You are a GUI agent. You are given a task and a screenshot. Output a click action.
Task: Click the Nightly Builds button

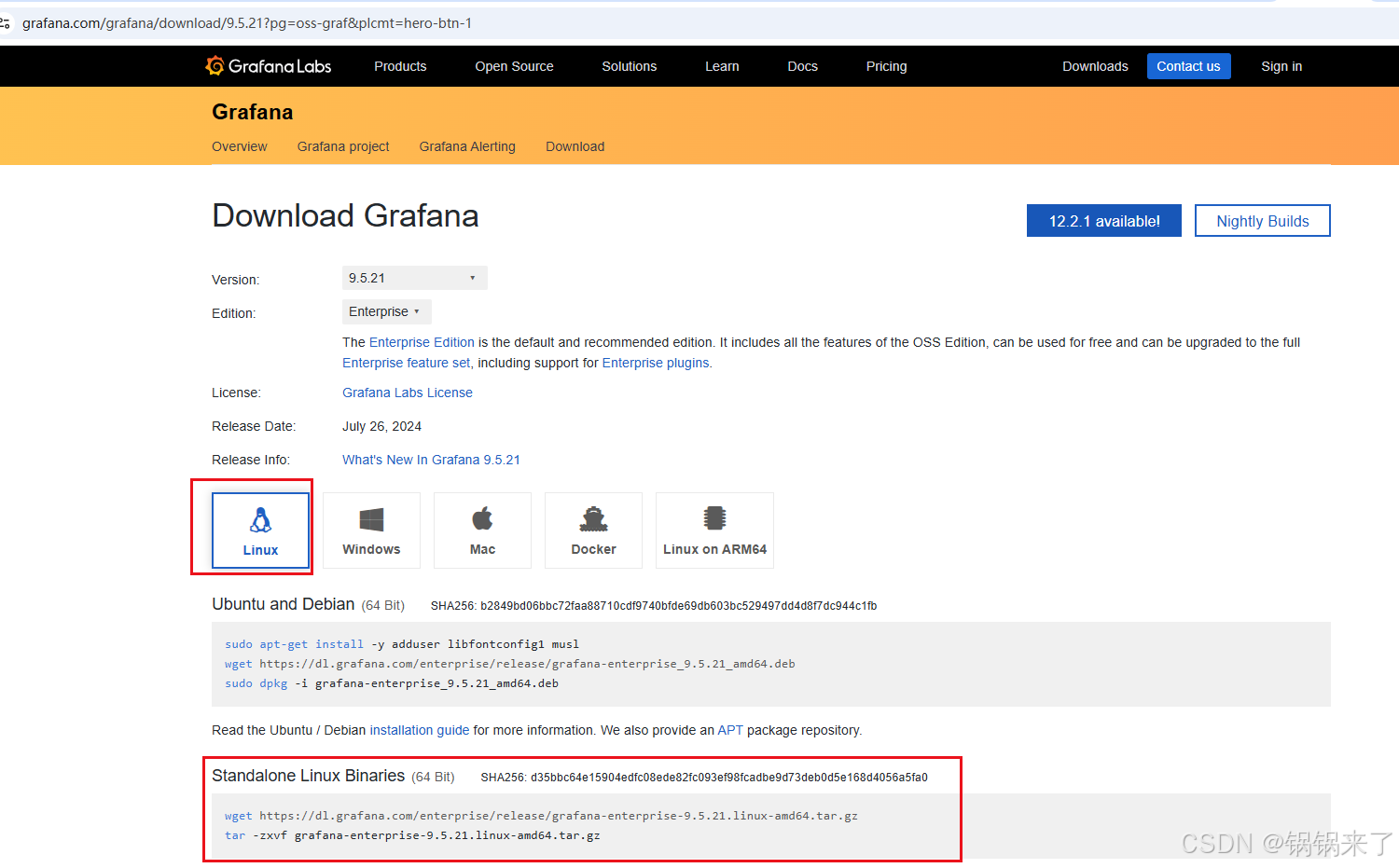pos(1263,221)
